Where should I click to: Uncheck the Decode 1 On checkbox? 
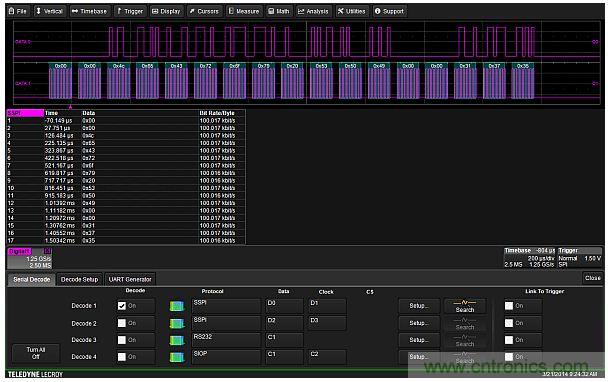[x=122, y=306]
